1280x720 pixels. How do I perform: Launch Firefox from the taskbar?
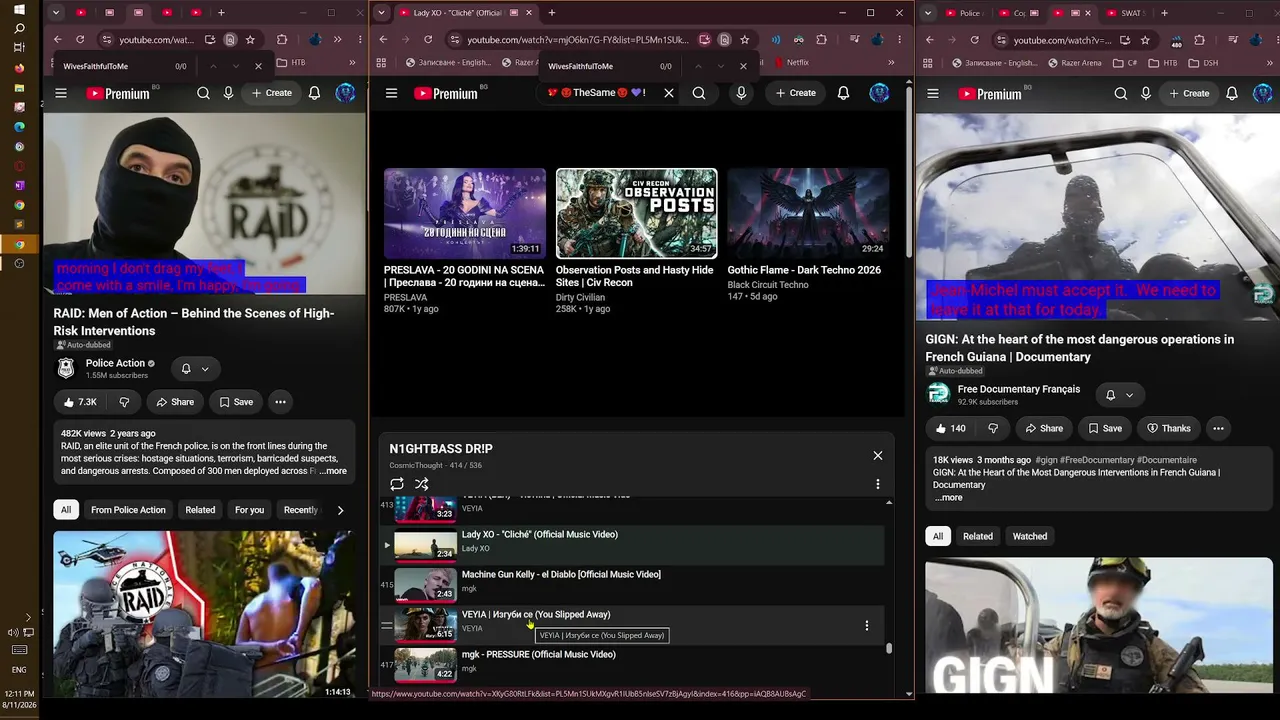point(19,68)
